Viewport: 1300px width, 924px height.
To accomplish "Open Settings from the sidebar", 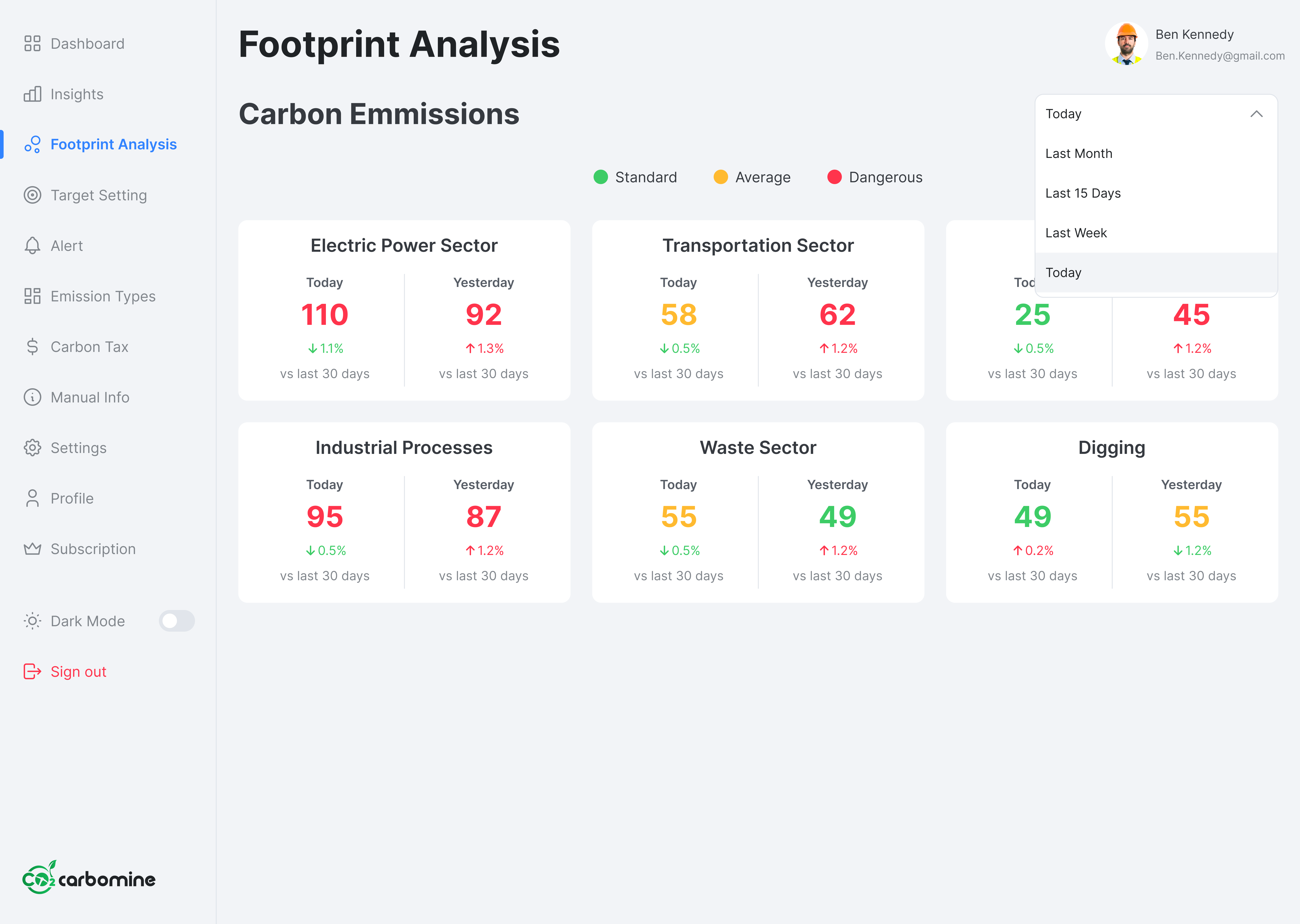I will coord(79,448).
